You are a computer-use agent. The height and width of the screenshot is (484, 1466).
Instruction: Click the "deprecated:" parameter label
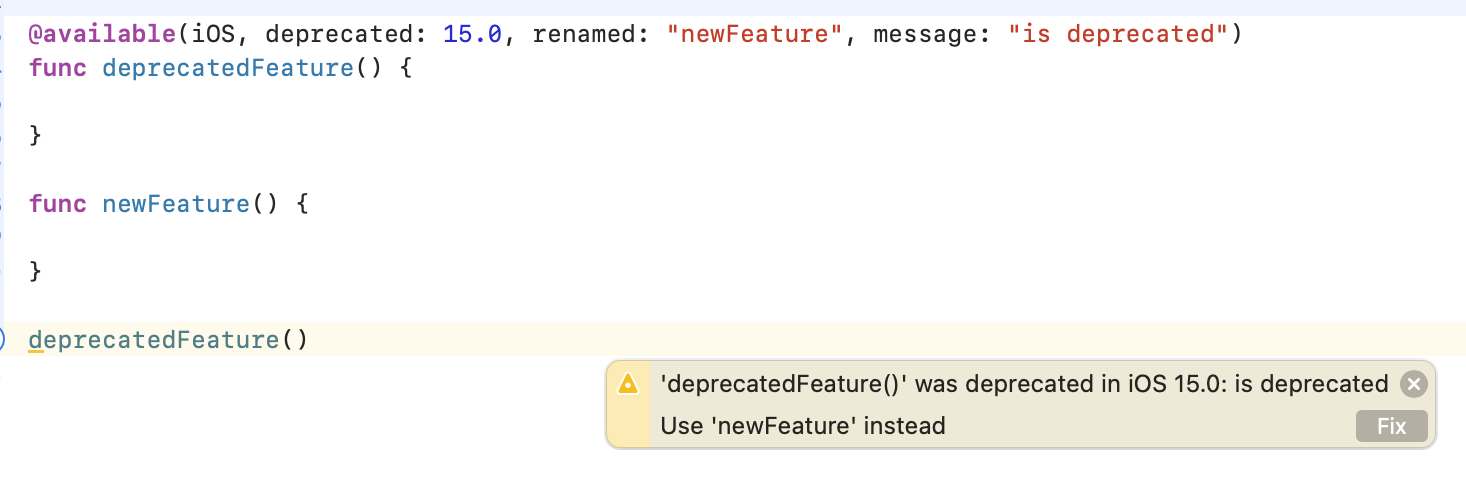tap(347, 34)
